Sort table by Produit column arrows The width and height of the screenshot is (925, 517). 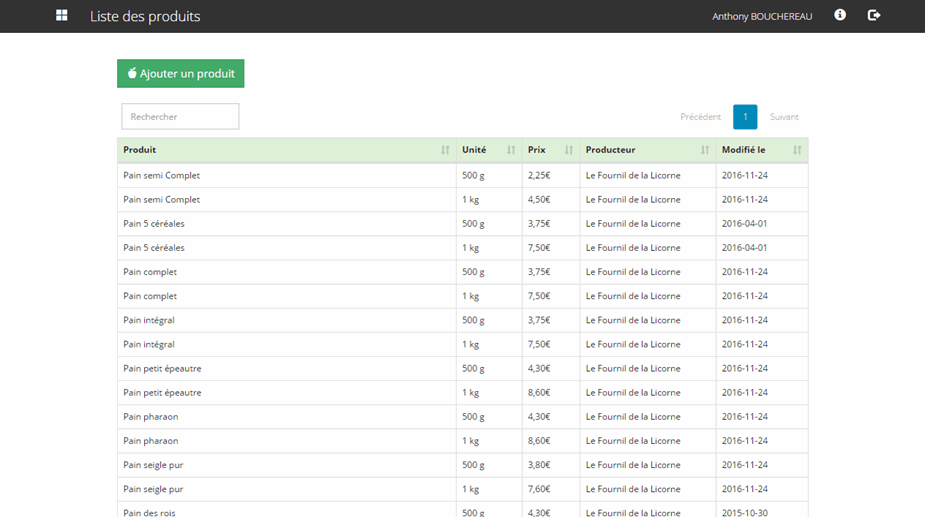[x=445, y=150]
